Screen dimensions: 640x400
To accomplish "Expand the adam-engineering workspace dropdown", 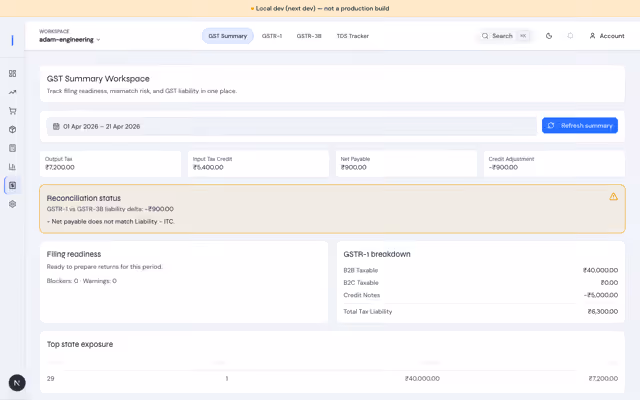I will 70,40.
